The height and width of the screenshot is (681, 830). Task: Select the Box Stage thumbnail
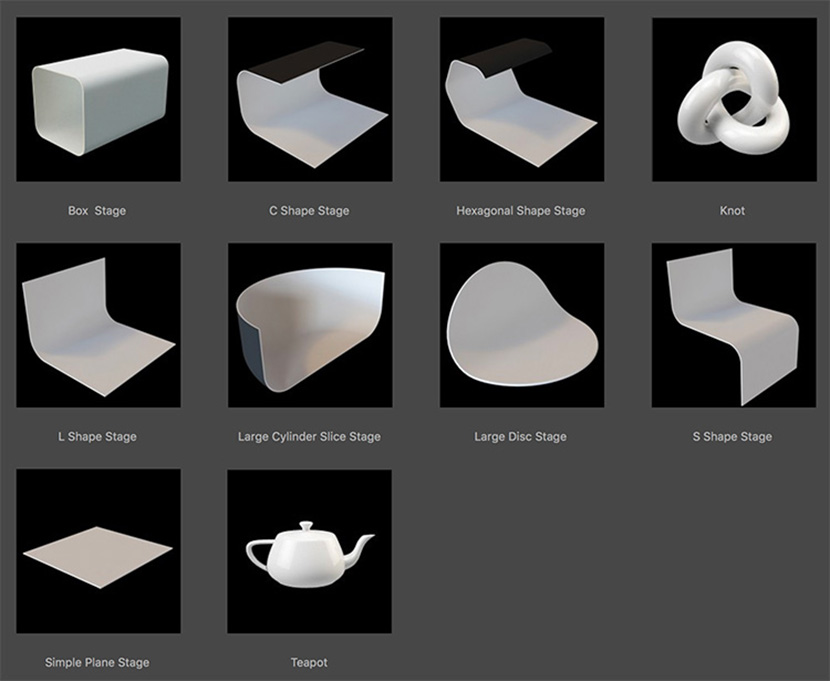(x=98, y=99)
